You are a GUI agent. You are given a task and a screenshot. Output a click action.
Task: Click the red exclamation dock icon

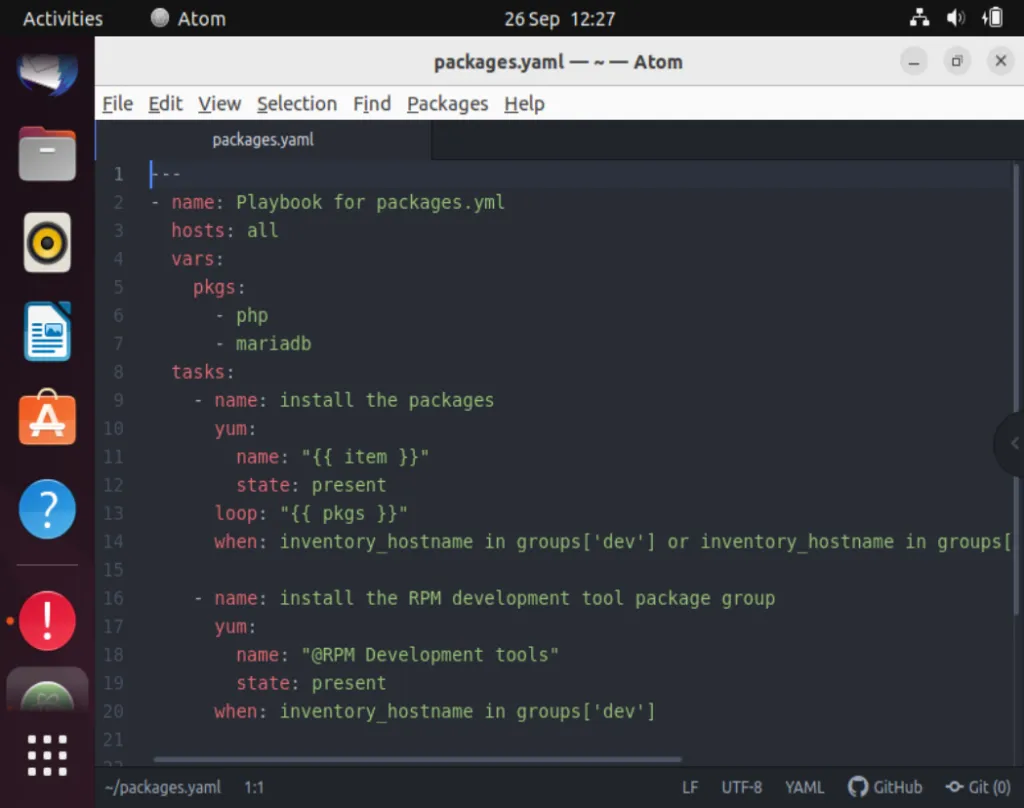click(x=47, y=621)
